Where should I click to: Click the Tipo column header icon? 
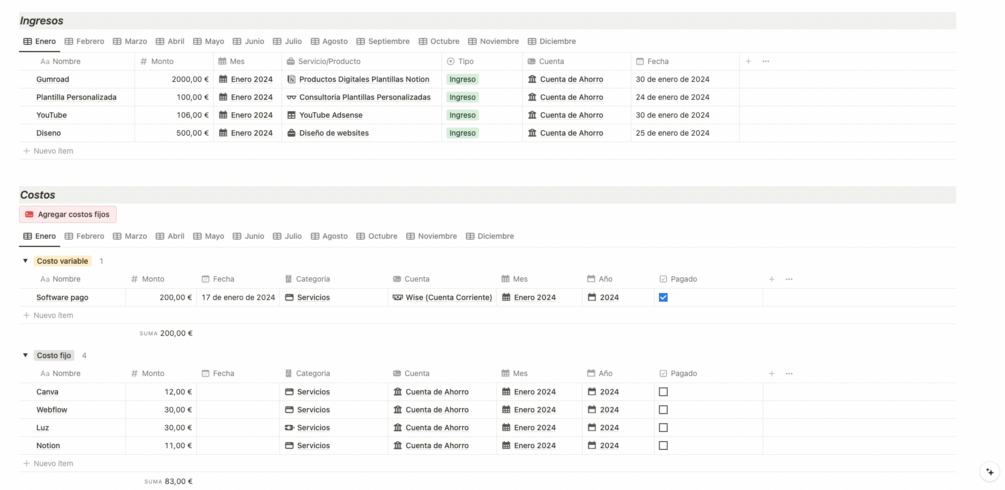(451, 62)
